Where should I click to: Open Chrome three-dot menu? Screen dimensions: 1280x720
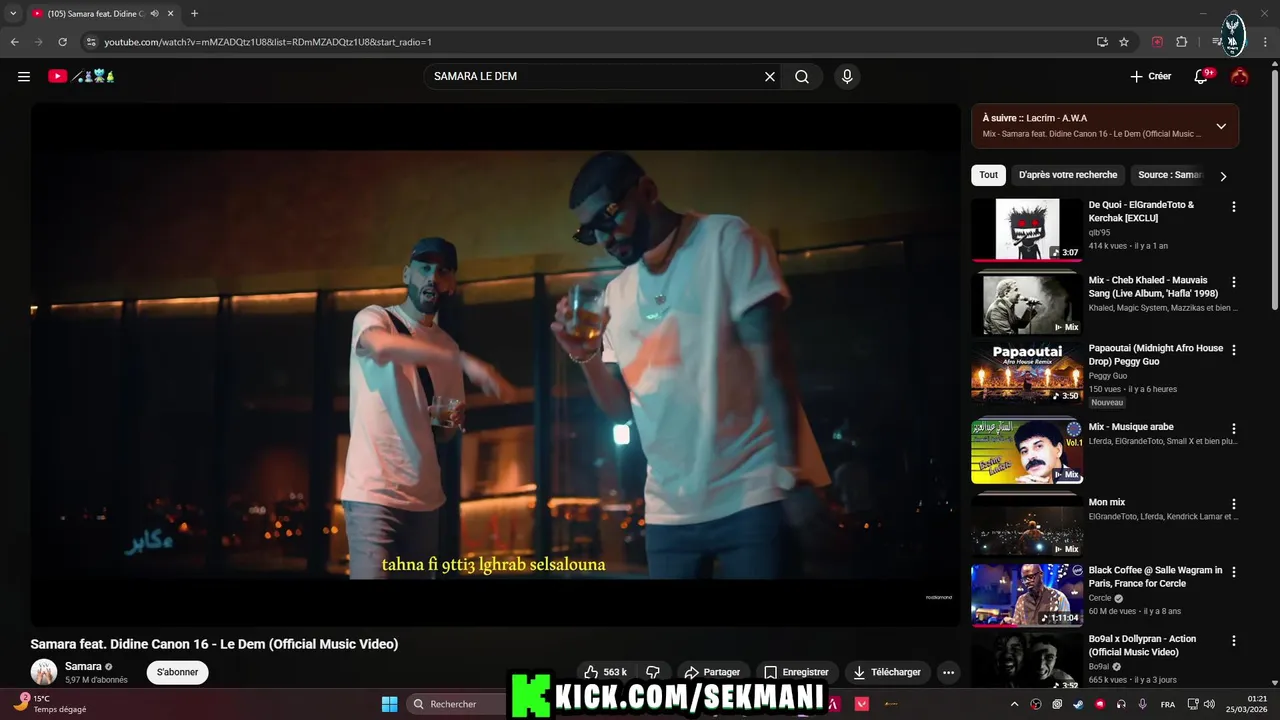coord(1266,42)
